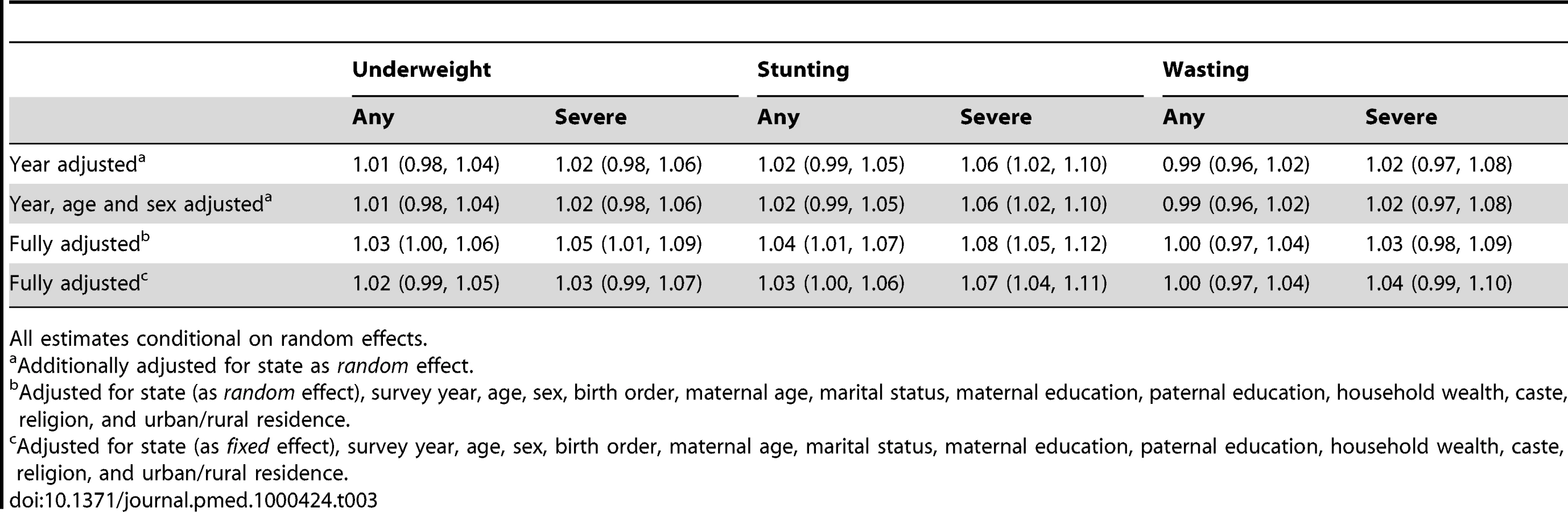This screenshot has height=512, width=1568.
Task: Click the Fully adjusted c row label
Action: [x=79, y=283]
